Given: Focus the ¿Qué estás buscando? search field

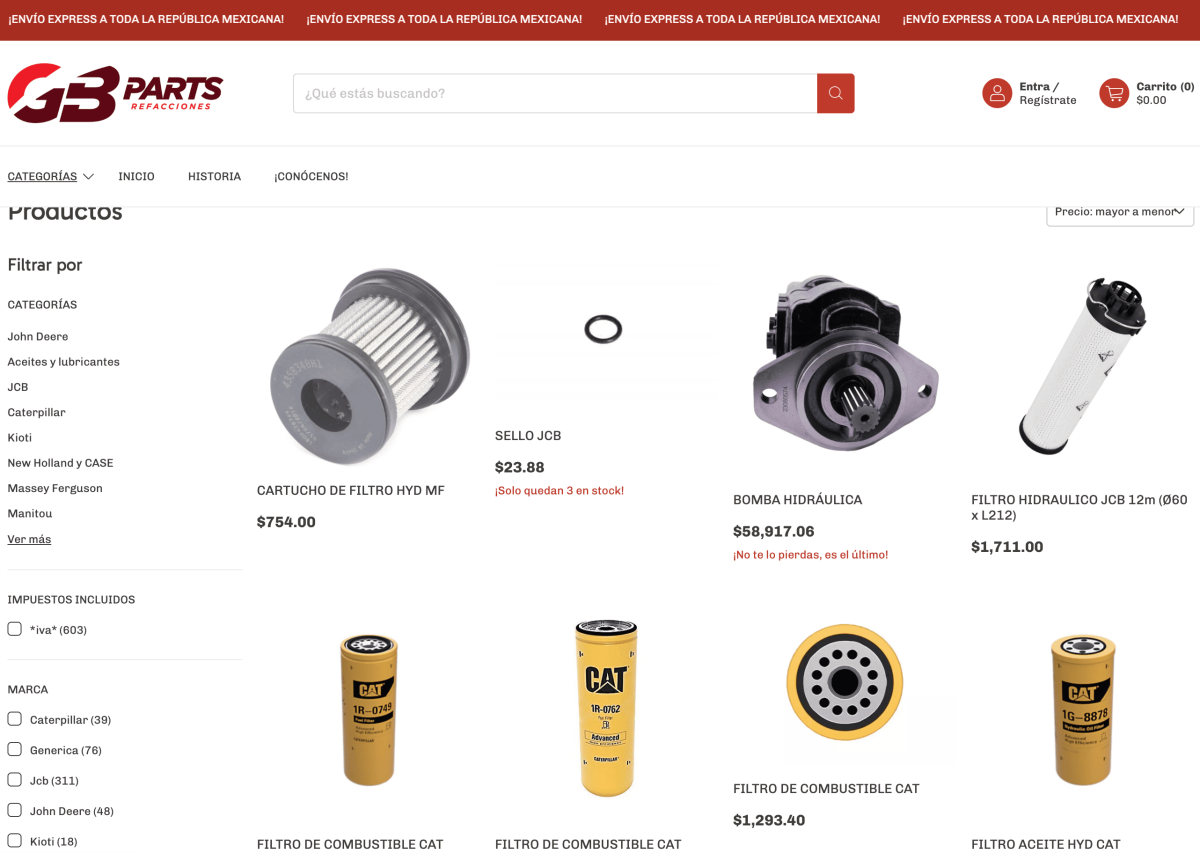Looking at the screenshot, I should [555, 93].
